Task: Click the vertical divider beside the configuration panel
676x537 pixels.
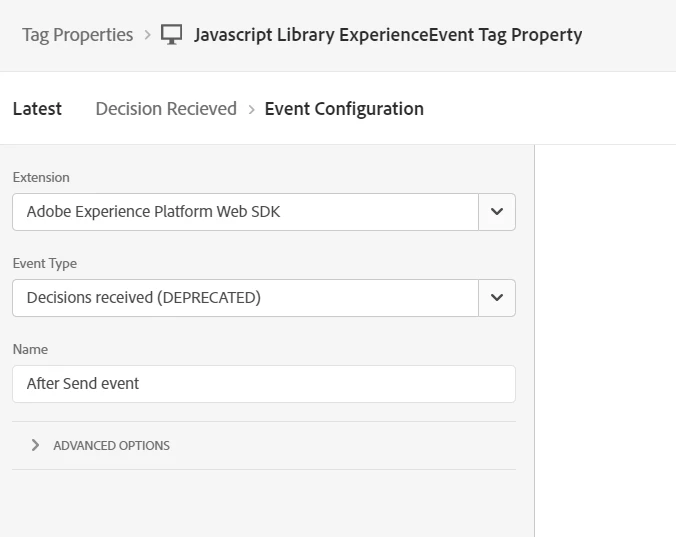Action: 534,340
